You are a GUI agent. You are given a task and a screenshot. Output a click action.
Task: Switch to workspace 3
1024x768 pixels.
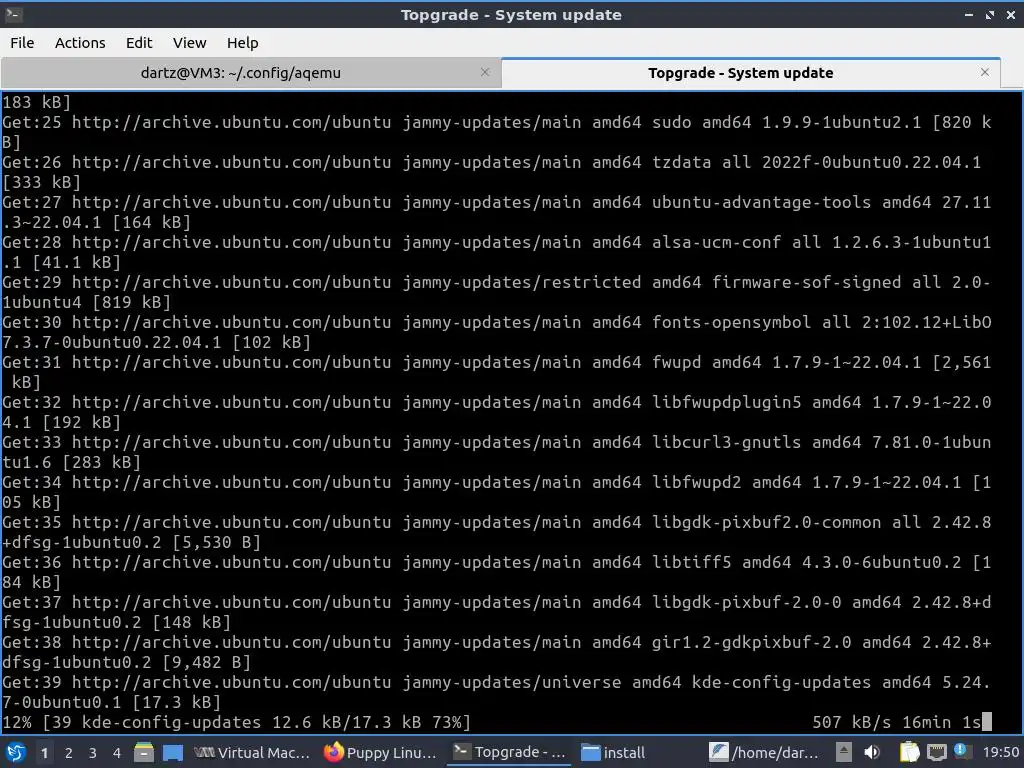(93, 753)
